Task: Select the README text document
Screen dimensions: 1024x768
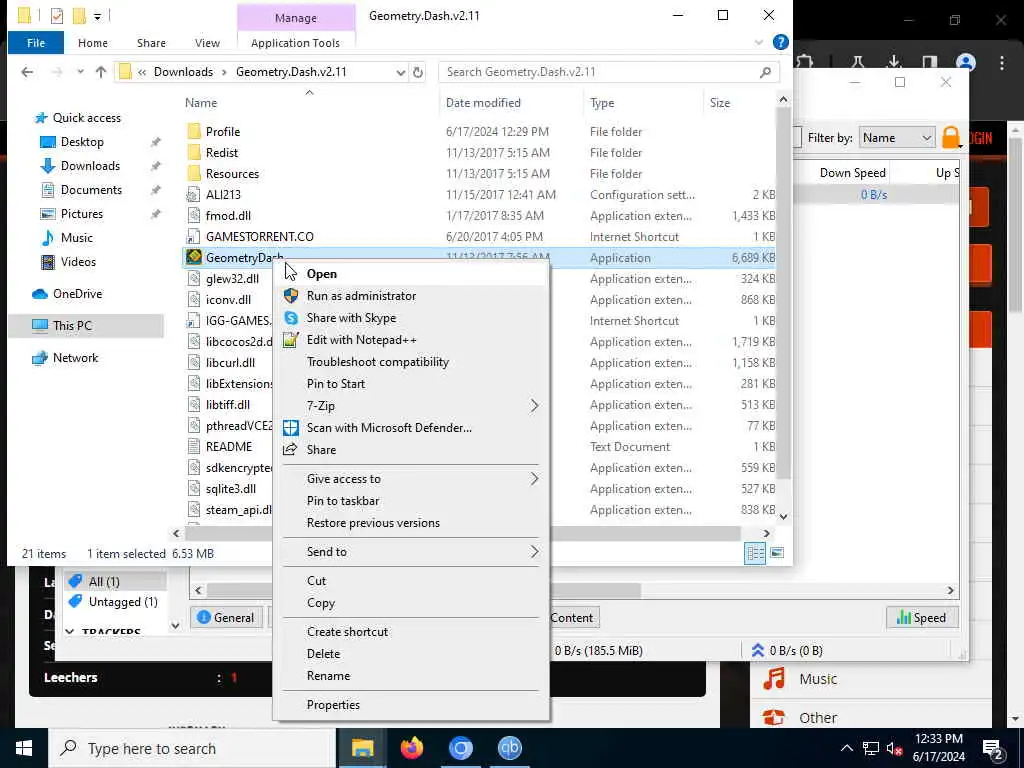Action: [x=229, y=447]
